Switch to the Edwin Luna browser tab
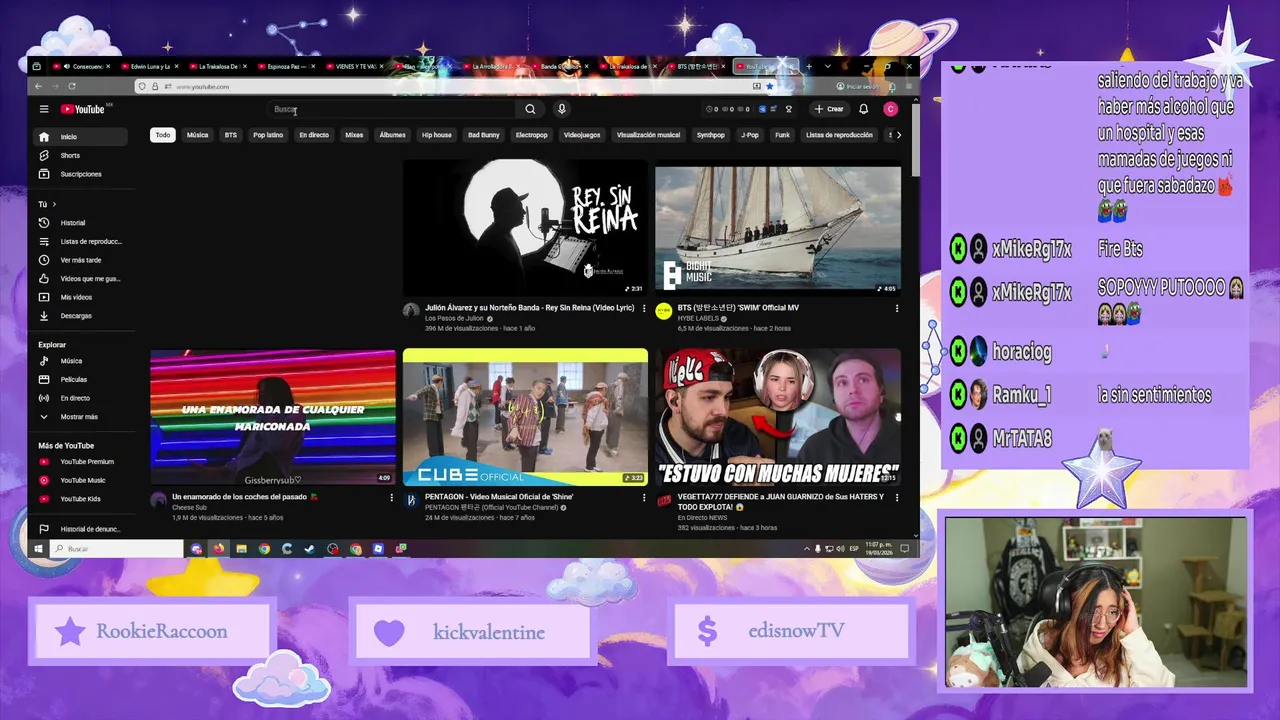 pos(151,67)
